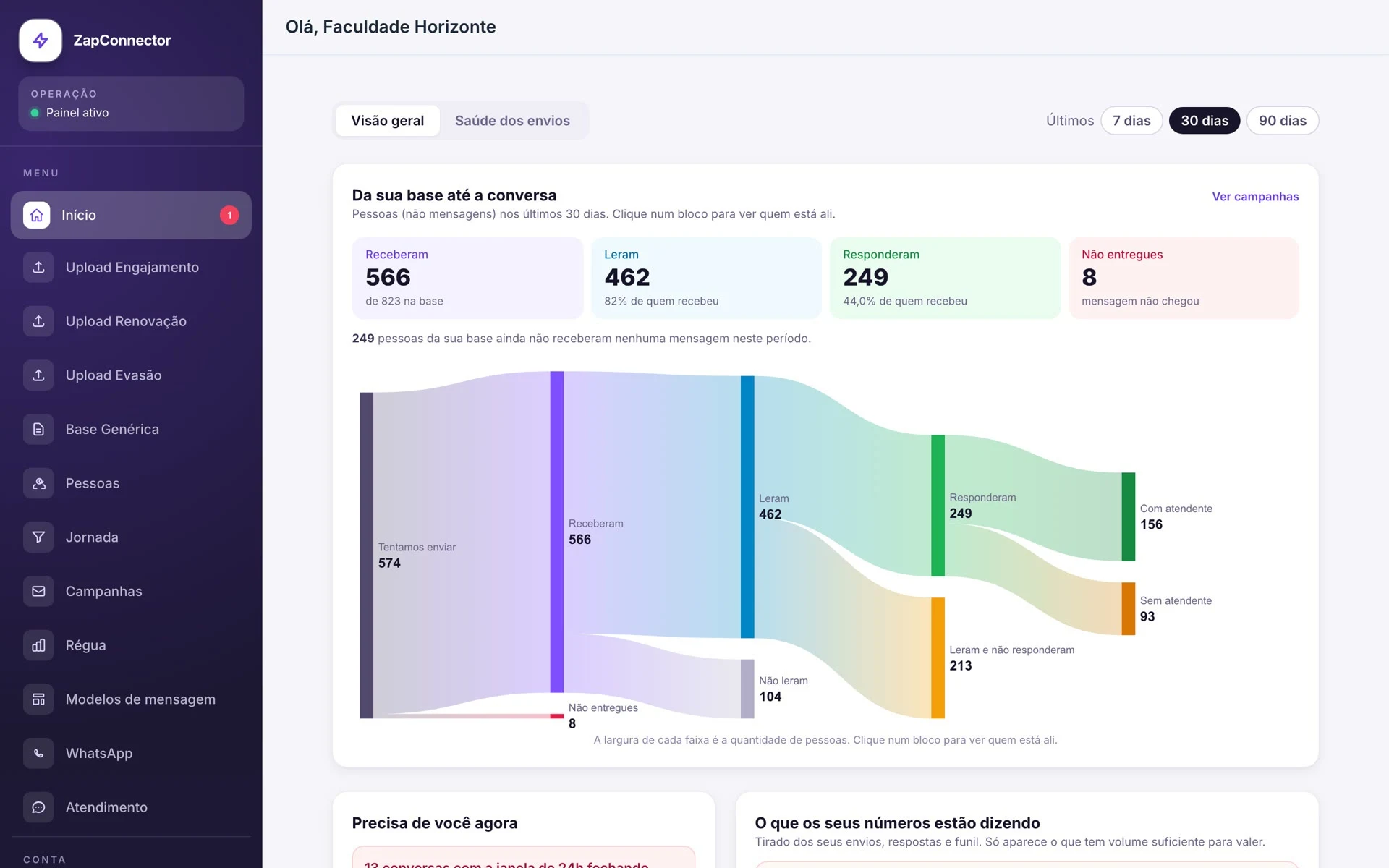Open the Ver campanhas link

coord(1255,197)
